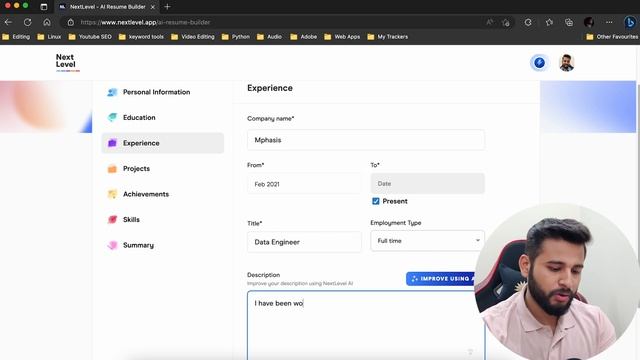The image size is (640, 360).
Task: Click the NextLevel logo
Action: pos(67,62)
